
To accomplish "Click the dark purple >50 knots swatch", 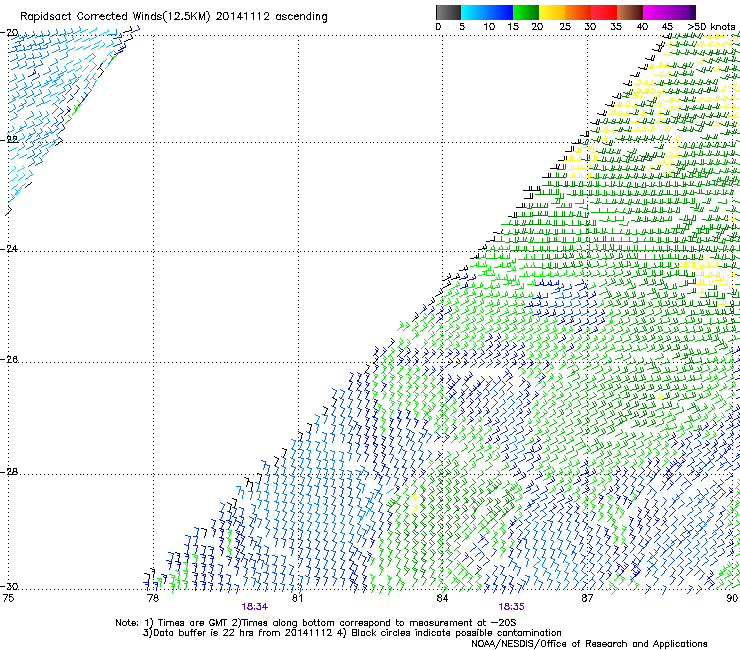I will (693, 12).
